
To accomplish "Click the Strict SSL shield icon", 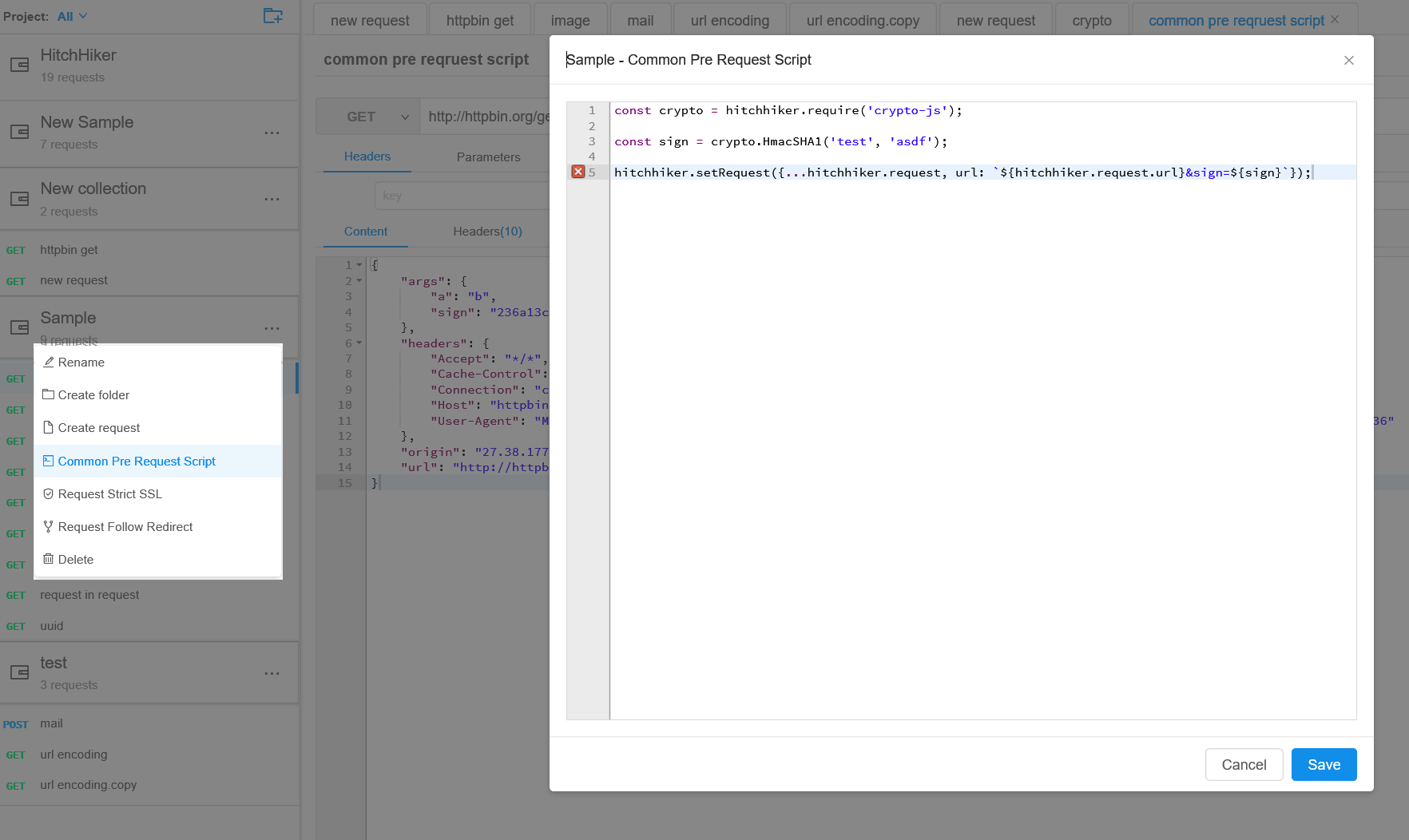I will pos(49,493).
